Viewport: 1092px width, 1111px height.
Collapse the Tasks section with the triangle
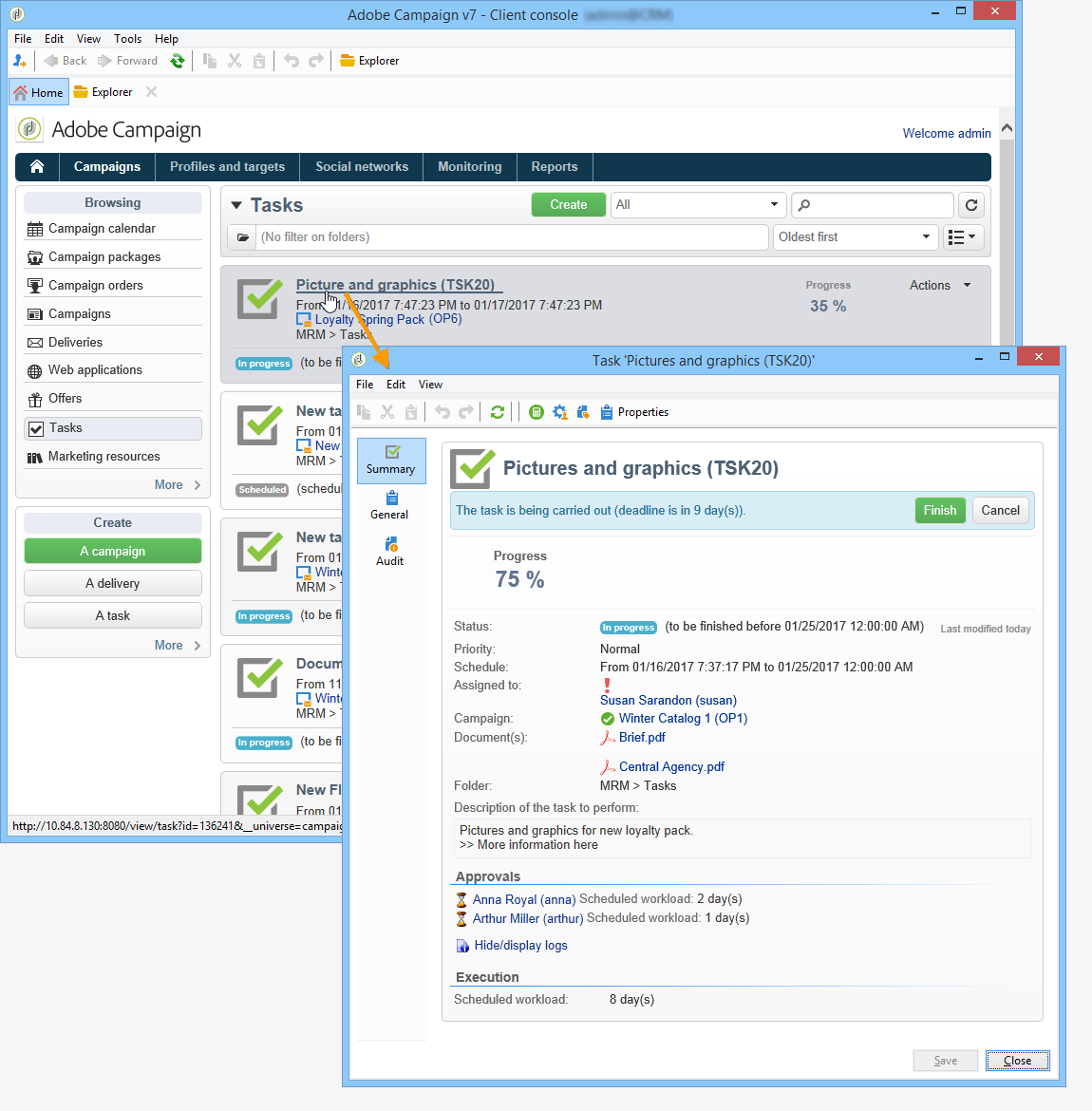[x=236, y=205]
